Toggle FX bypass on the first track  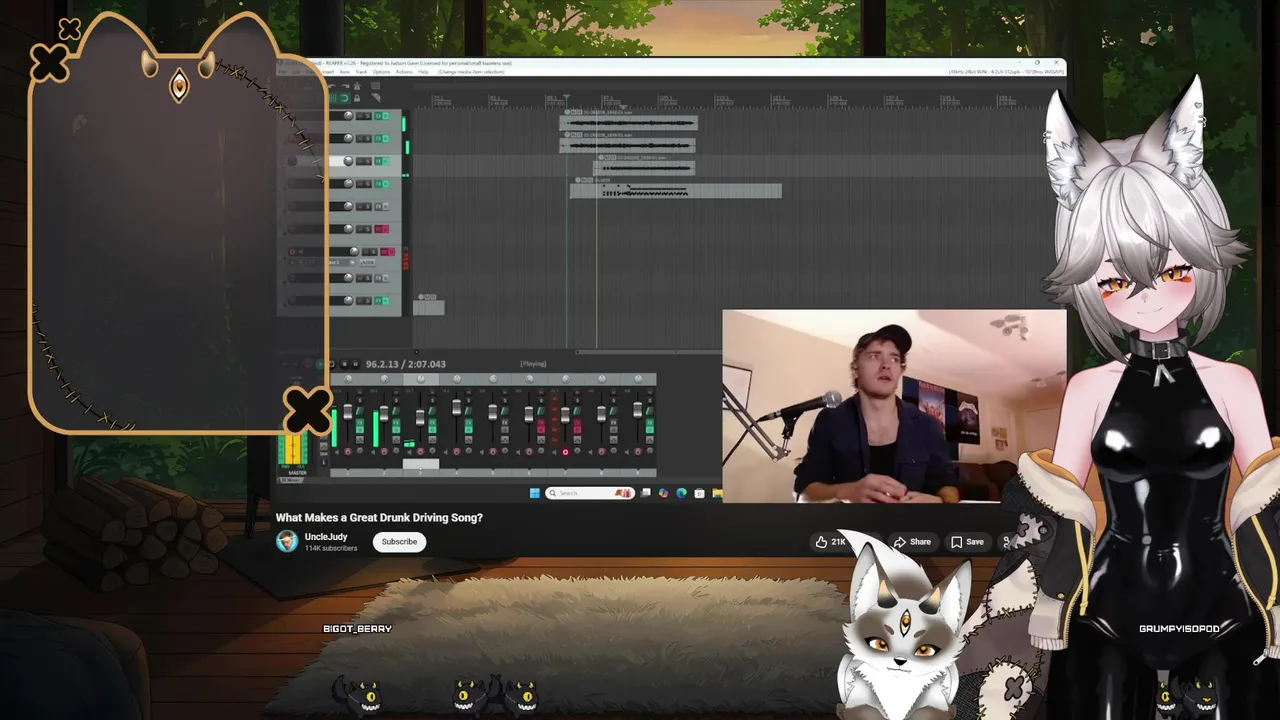386,116
